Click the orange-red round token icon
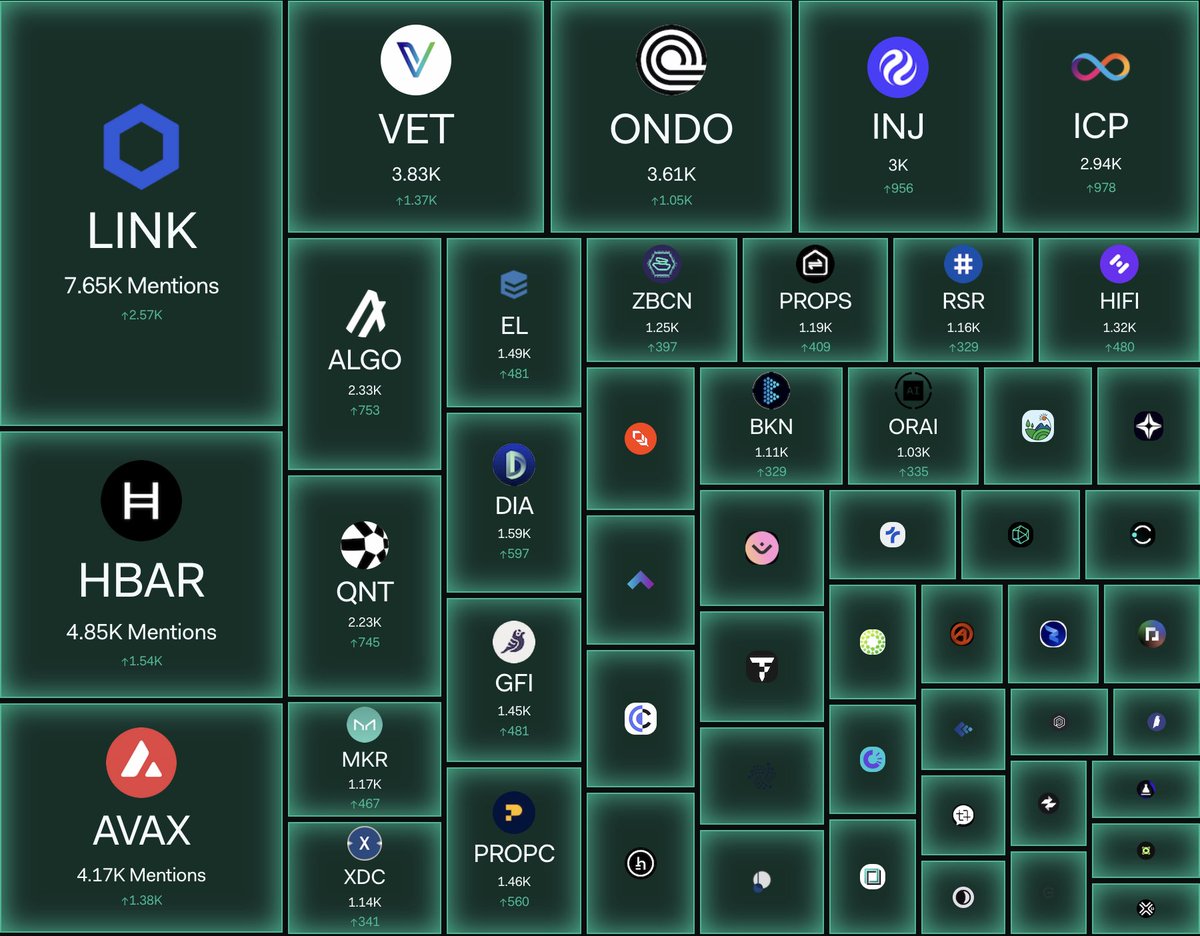Image resolution: width=1200 pixels, height=936 pixels. [x=640, y=438]
